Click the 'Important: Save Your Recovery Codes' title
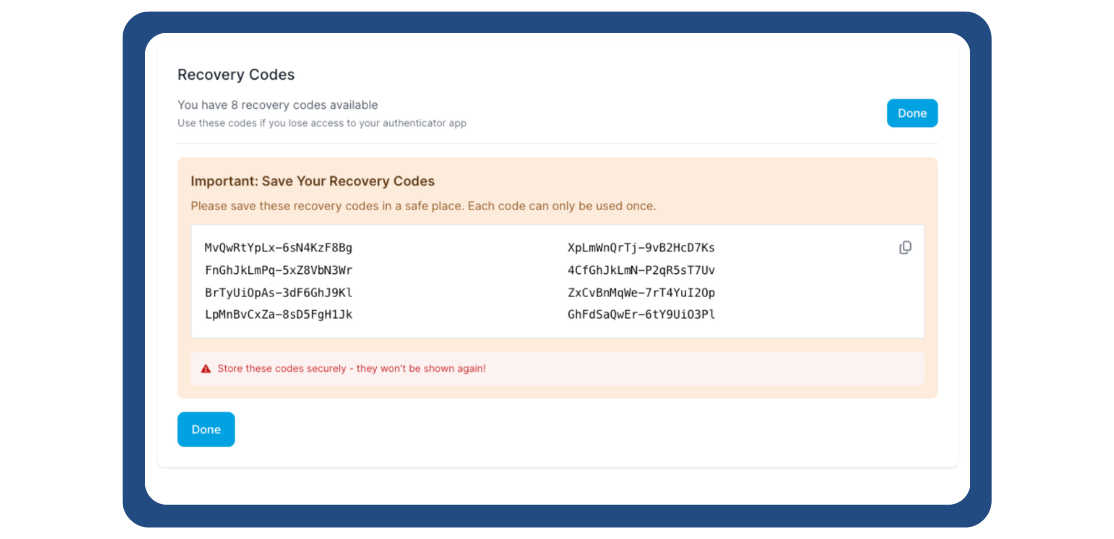Image resolution: width=1114 pixels, height=539 pixels. point(313,181)
